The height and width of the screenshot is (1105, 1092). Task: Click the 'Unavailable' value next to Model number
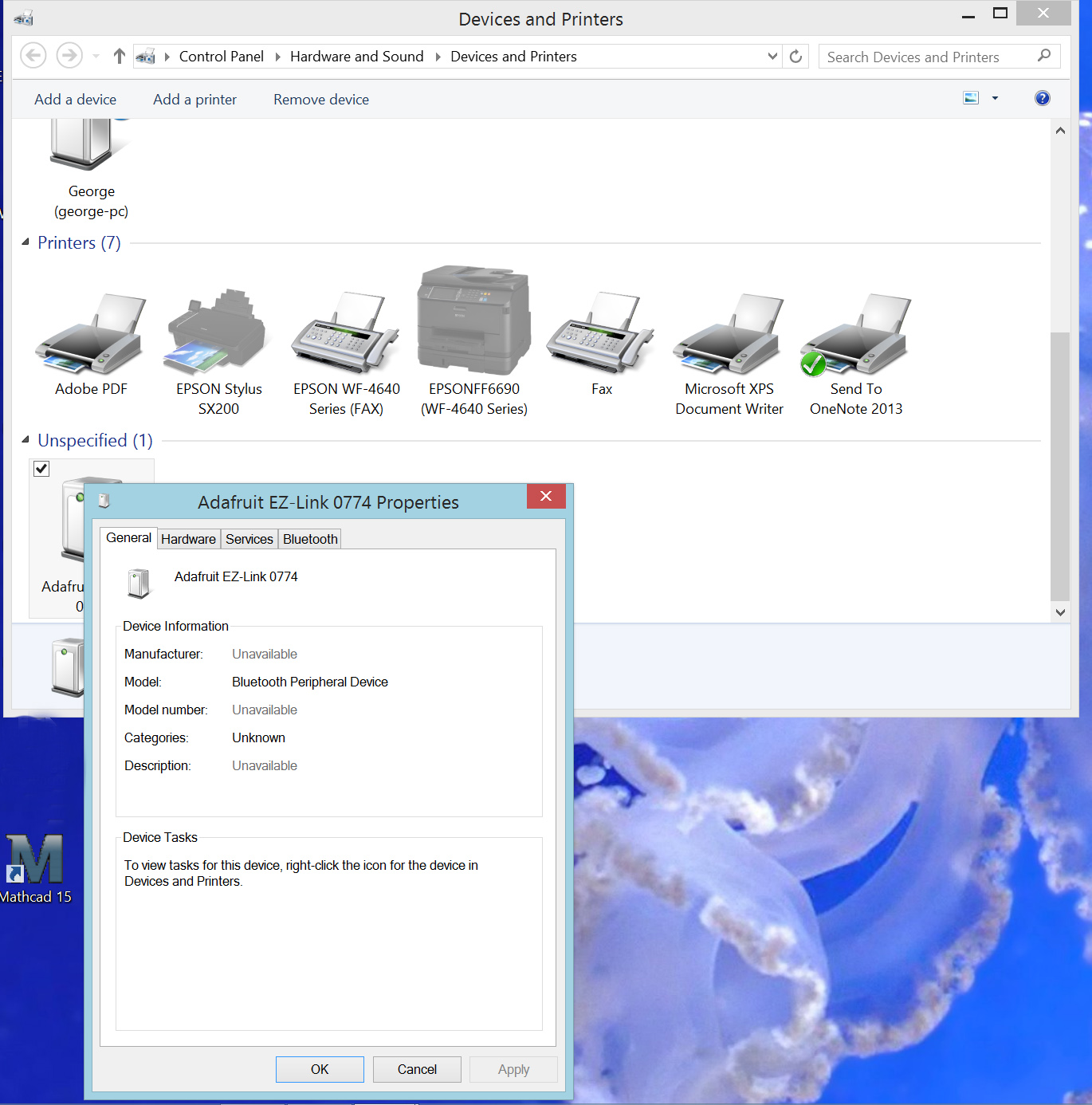coord(265,710)
